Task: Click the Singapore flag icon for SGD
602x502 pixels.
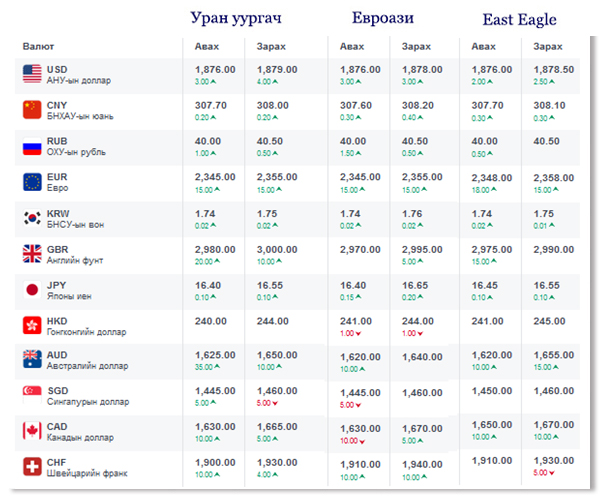Action: point(31,397)
